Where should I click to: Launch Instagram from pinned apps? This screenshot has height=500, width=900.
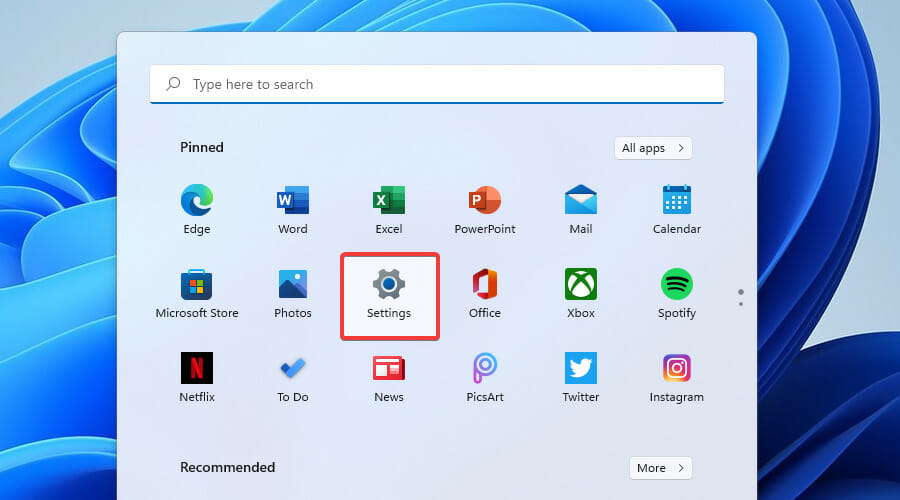coord(677,368)
